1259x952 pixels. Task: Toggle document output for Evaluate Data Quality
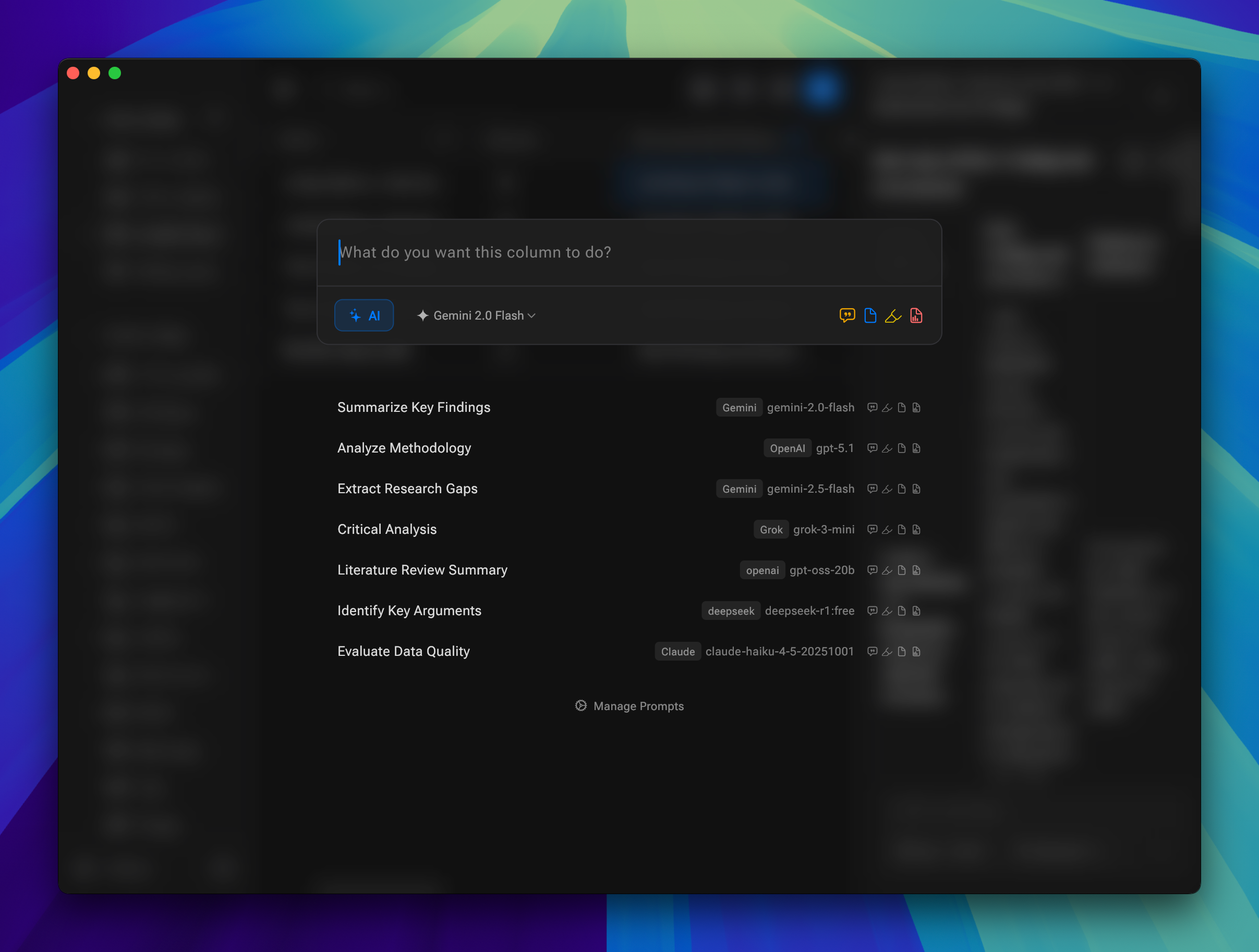902,652
